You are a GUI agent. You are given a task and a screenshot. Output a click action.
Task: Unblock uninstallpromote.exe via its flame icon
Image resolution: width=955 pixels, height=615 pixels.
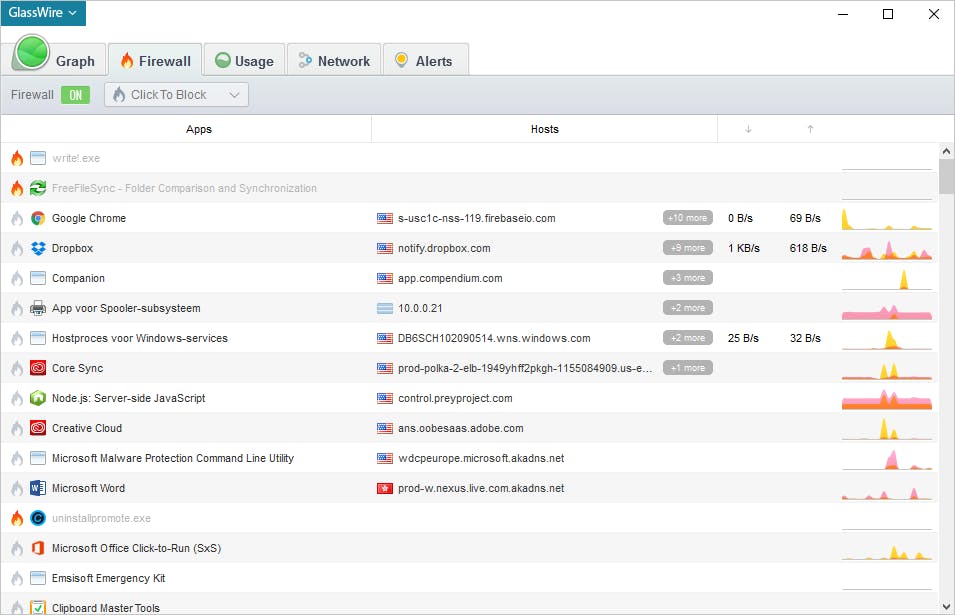click(17, 518)
